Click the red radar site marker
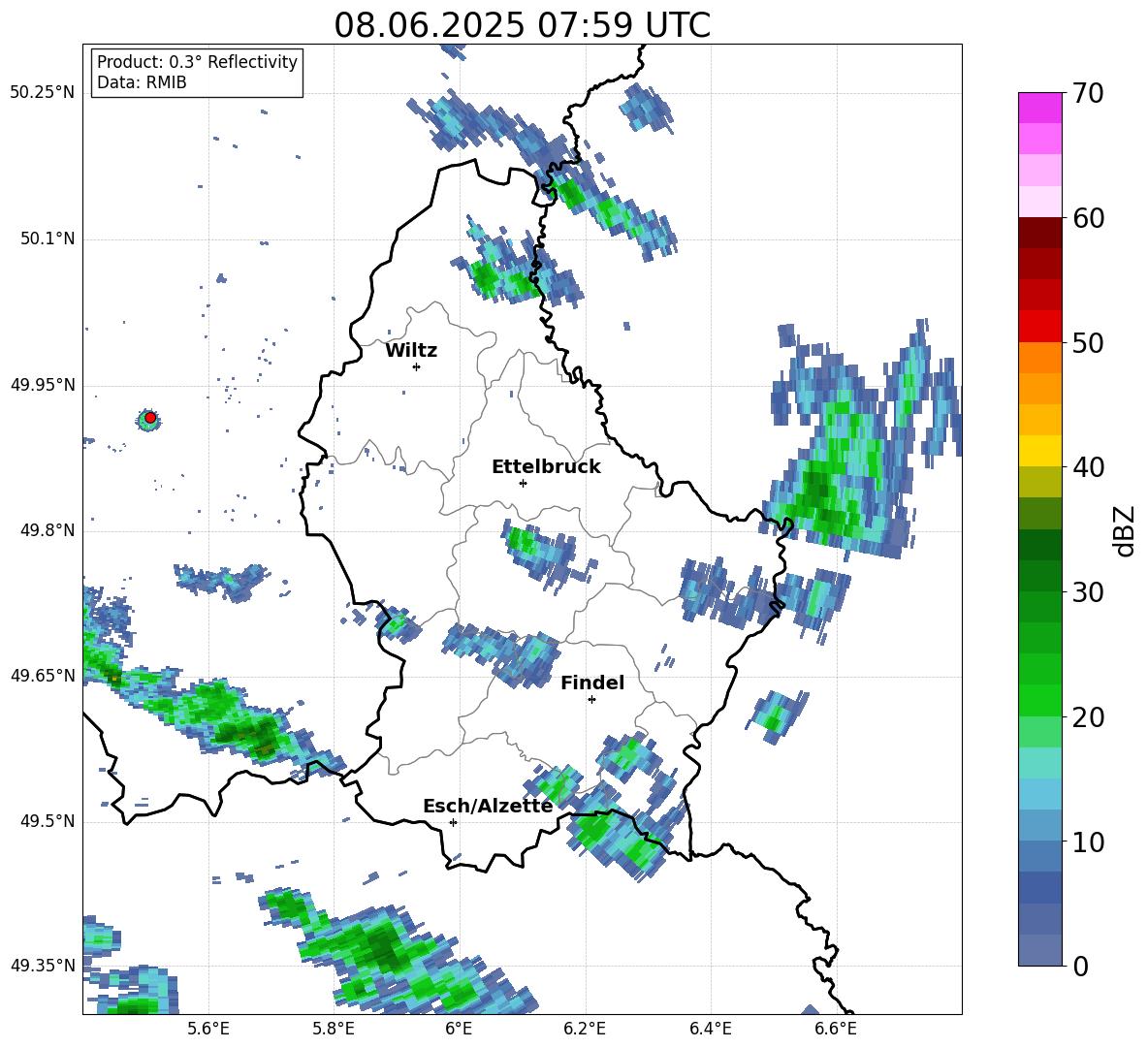The width and height of the screenshot is (1148, 1048). (x=150, y=418)
